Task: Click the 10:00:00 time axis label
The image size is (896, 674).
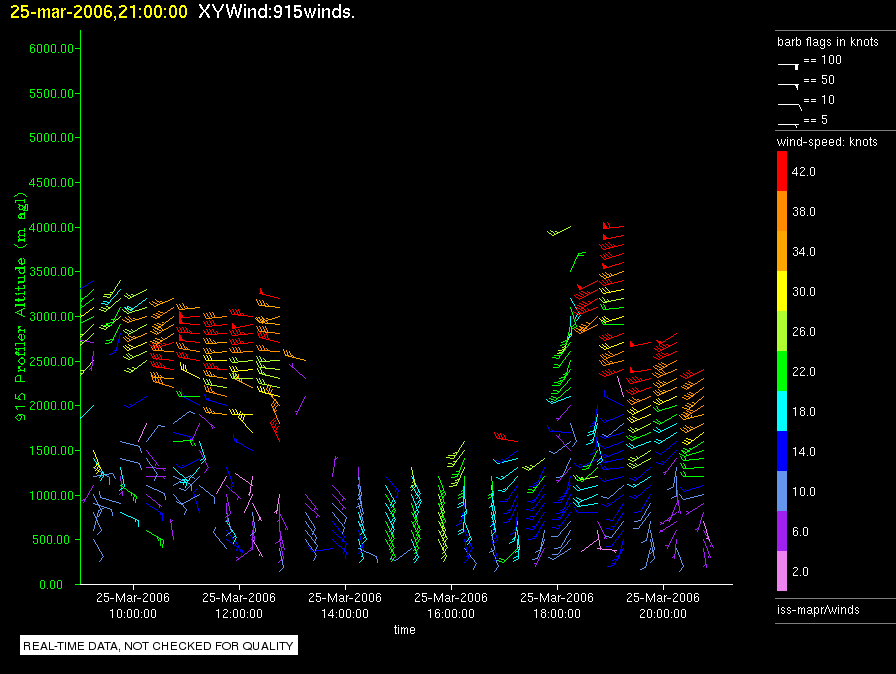Action: tap(133, 614)
